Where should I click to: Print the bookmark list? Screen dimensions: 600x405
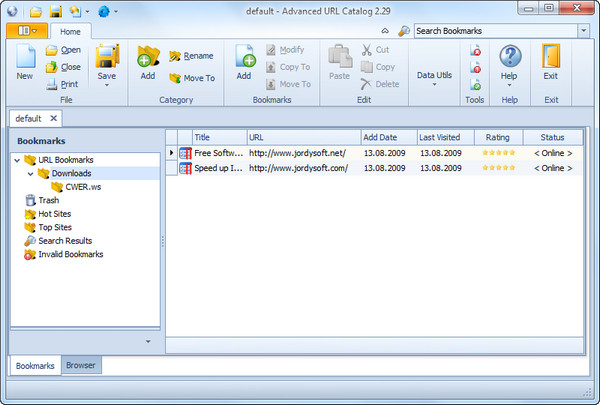click(62, 85)
